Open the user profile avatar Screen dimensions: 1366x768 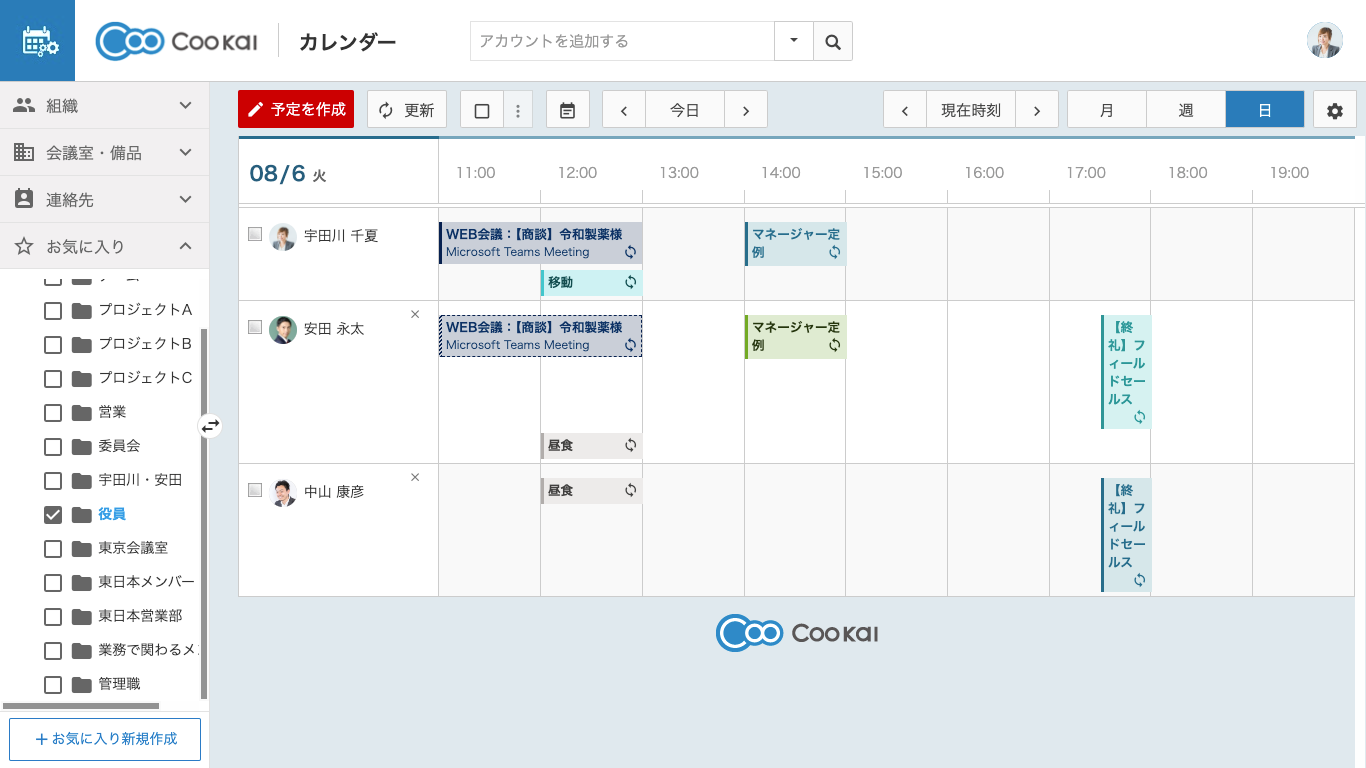tap(1324, 40)
